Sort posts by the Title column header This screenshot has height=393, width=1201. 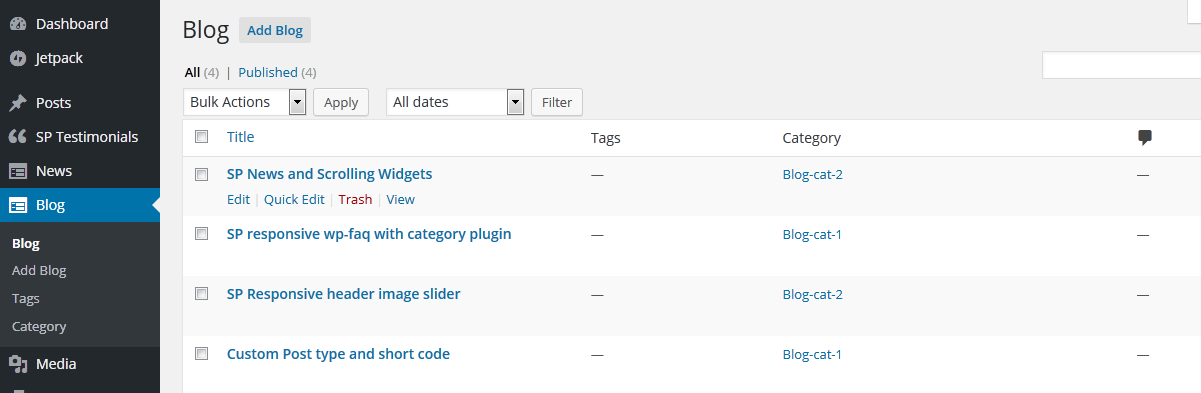(241, 137)
